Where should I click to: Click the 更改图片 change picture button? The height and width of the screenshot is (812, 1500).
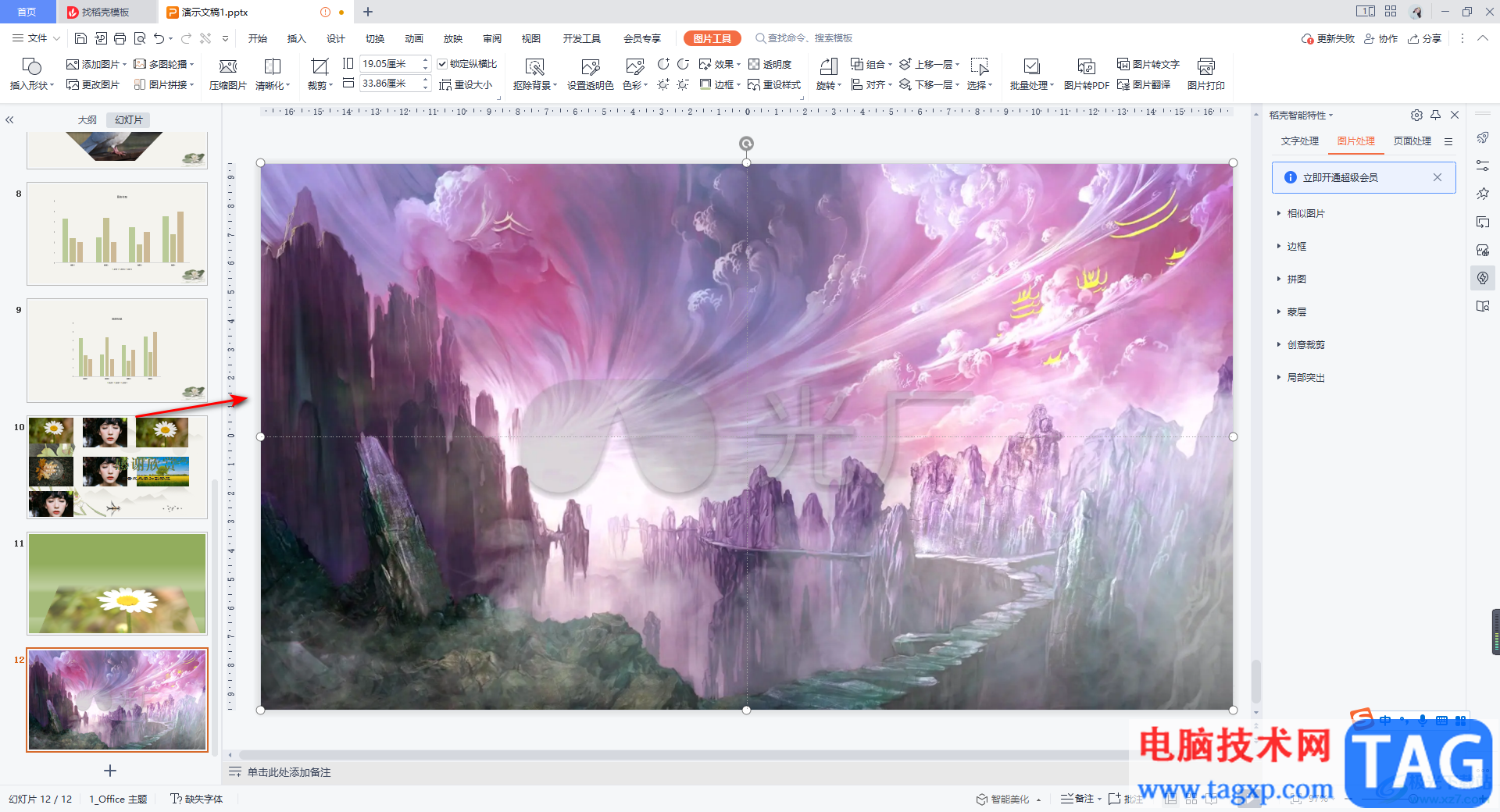[93, 84]
